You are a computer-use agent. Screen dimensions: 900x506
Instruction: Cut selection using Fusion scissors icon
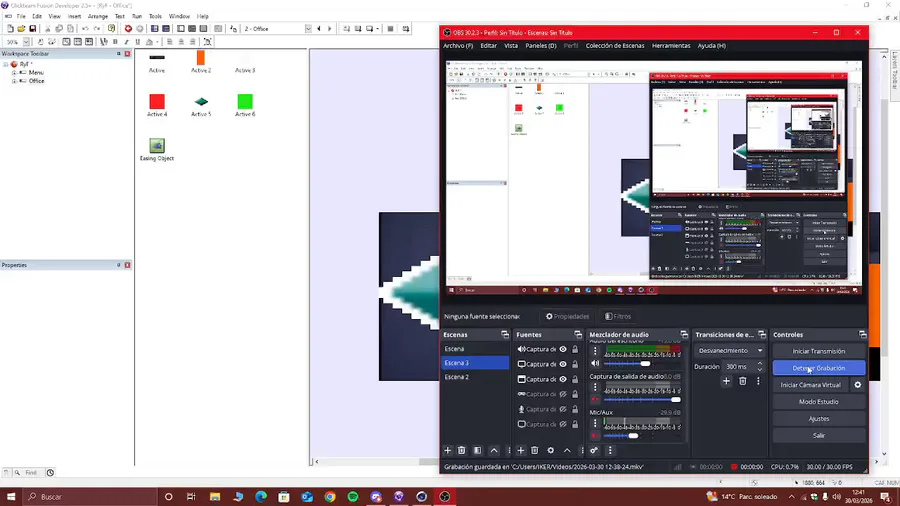[x=48, y=29]
